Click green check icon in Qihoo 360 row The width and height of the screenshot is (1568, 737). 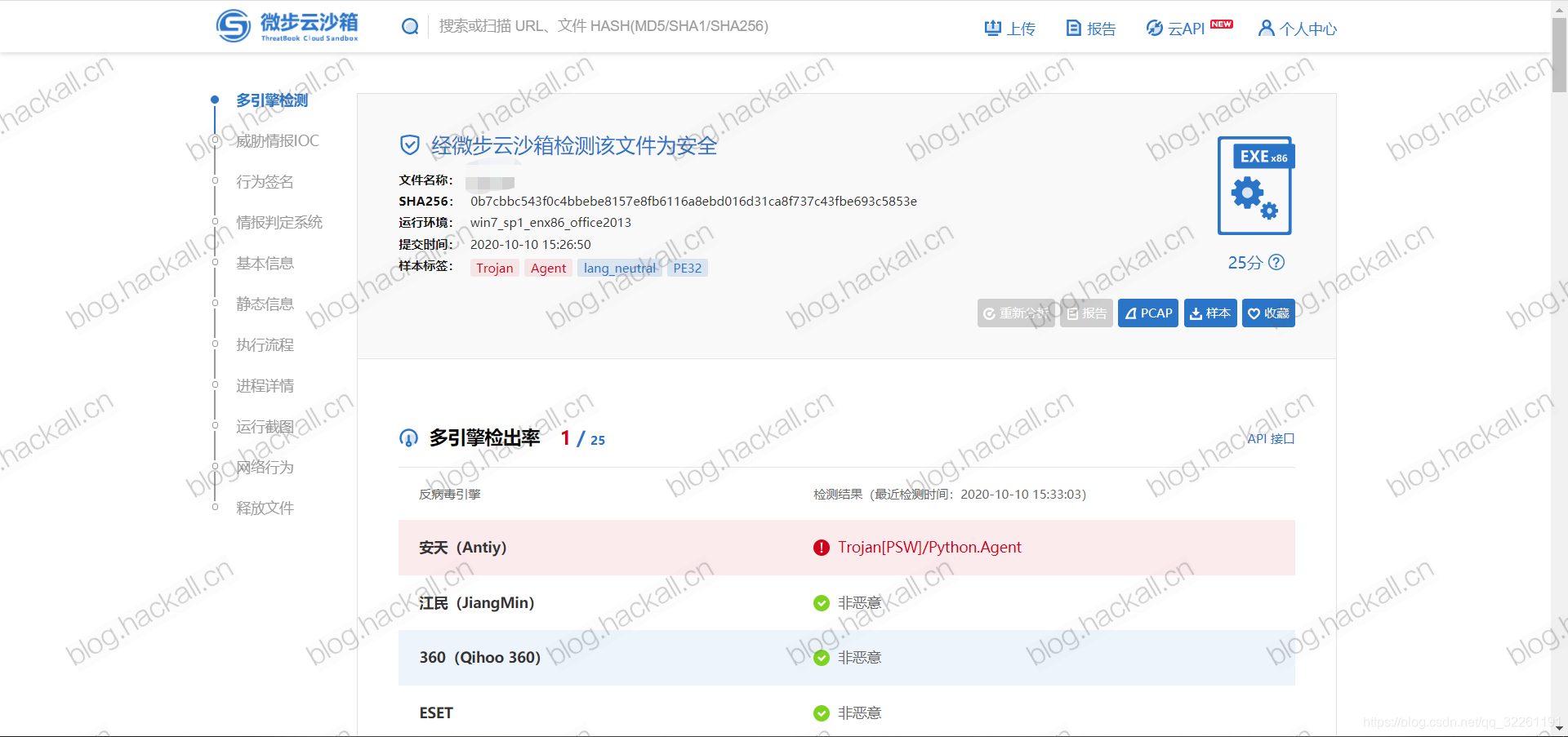pyautogui.click(x=822, y=658)
